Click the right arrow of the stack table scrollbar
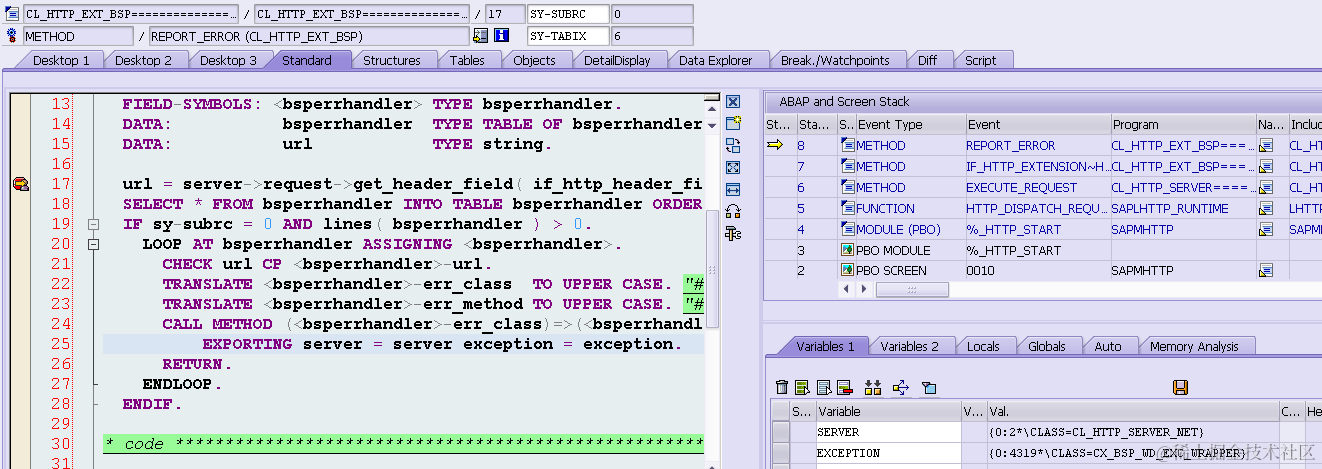 [x=866, y=289]
